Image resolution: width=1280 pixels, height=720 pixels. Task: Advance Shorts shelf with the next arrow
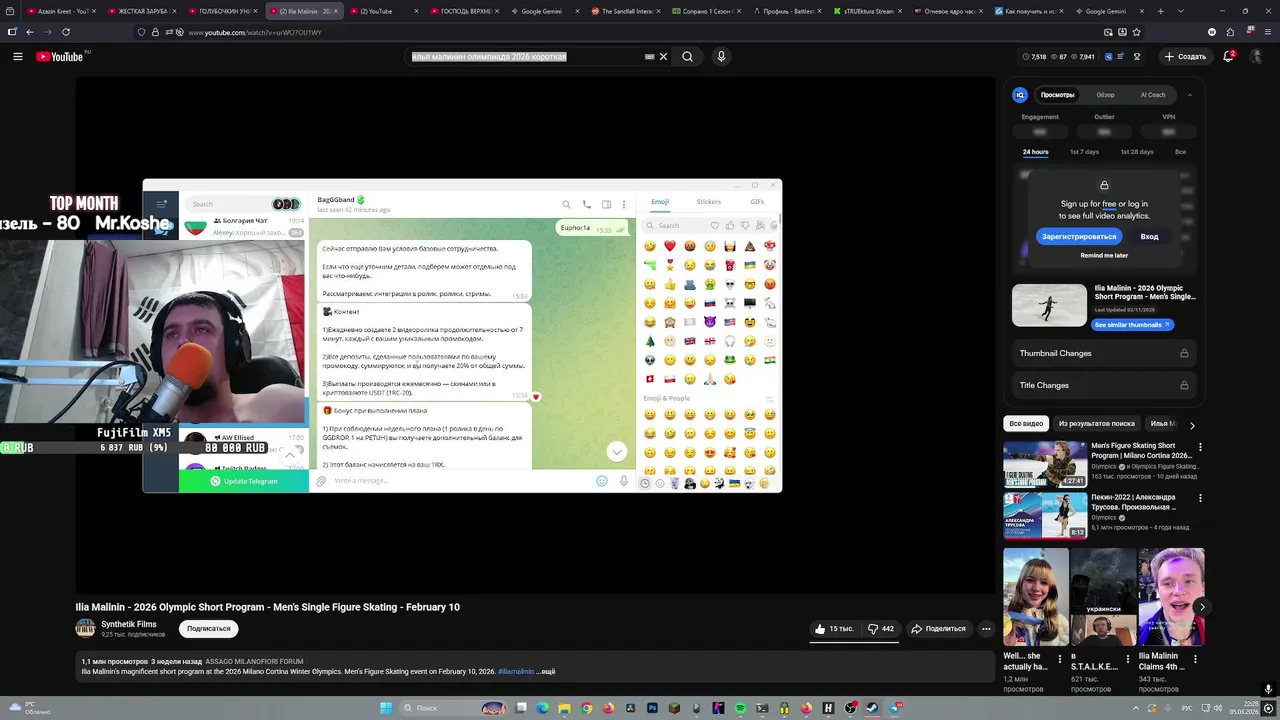pyautogui.click(x=1202, y=607)
